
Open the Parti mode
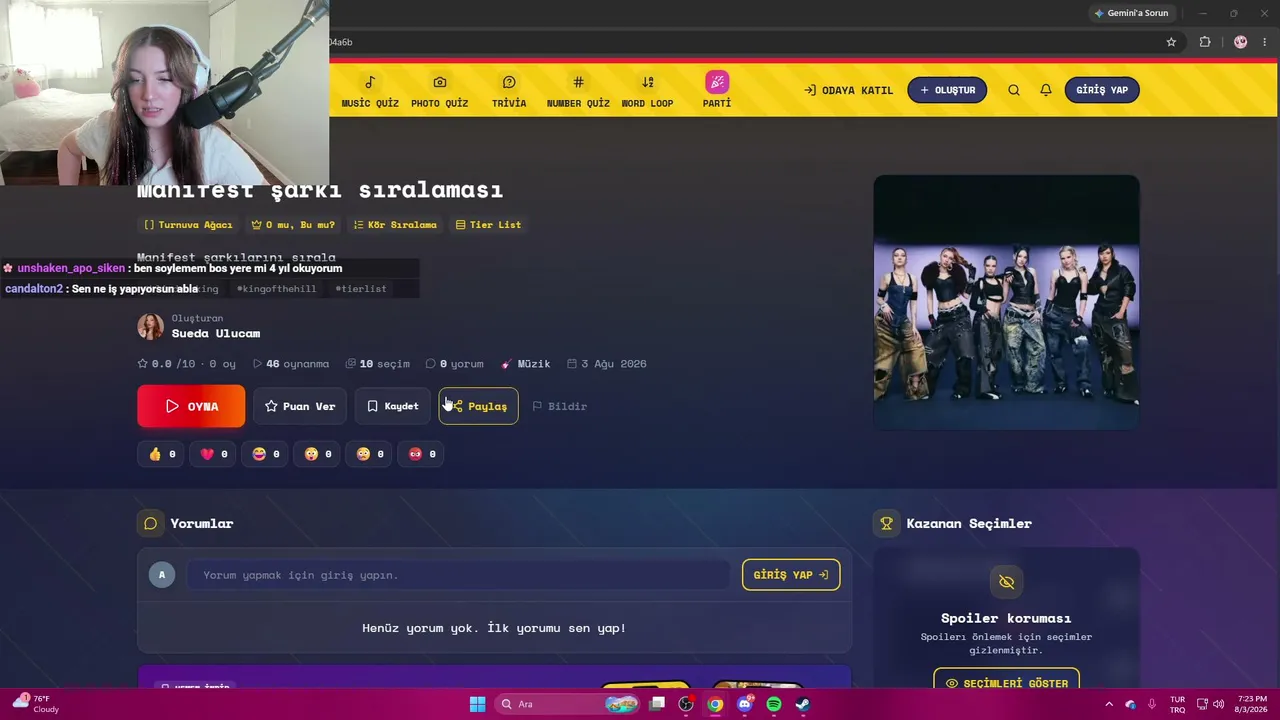click(x=717, y=90)
